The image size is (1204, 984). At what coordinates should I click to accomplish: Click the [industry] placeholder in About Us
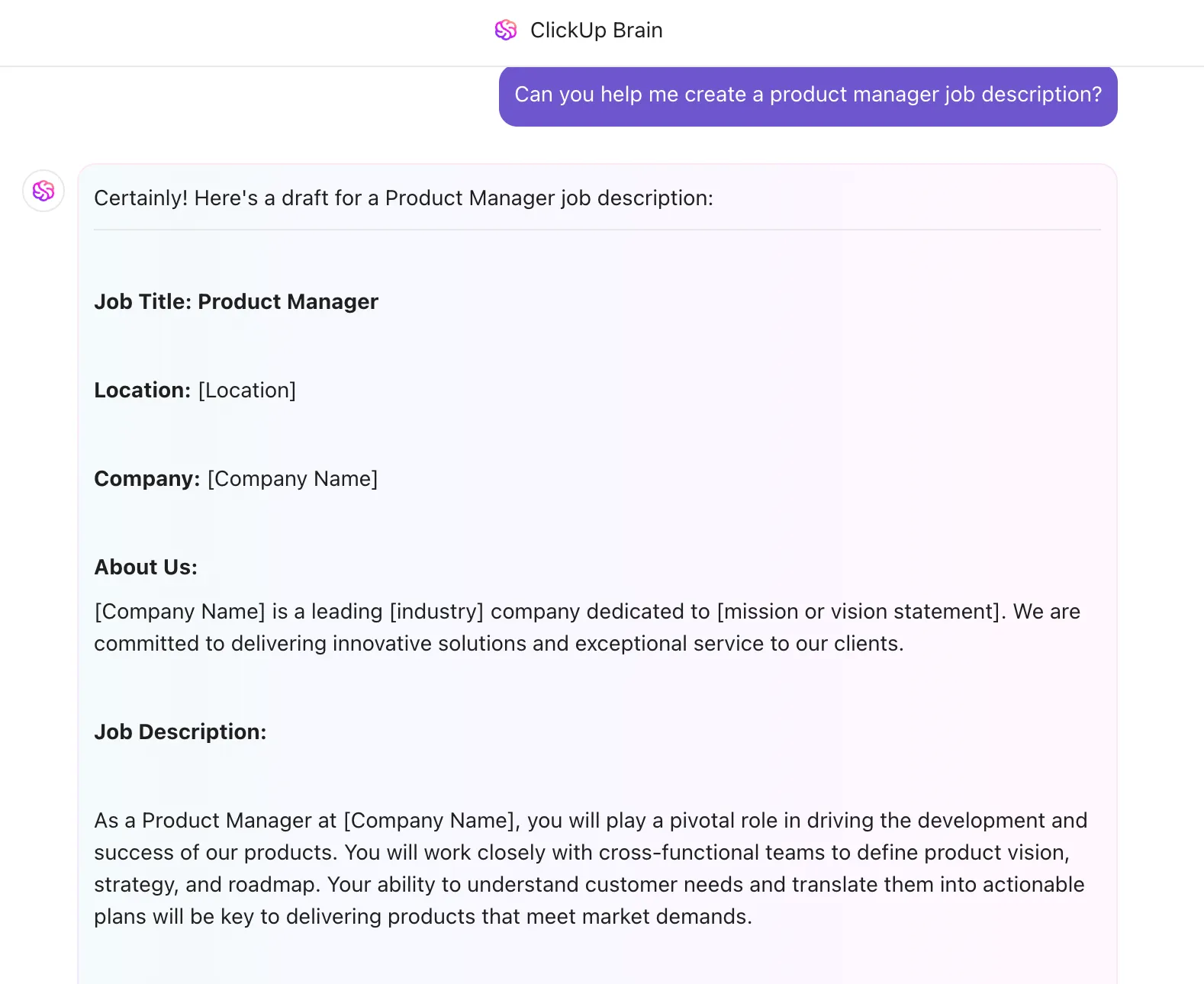436,612
